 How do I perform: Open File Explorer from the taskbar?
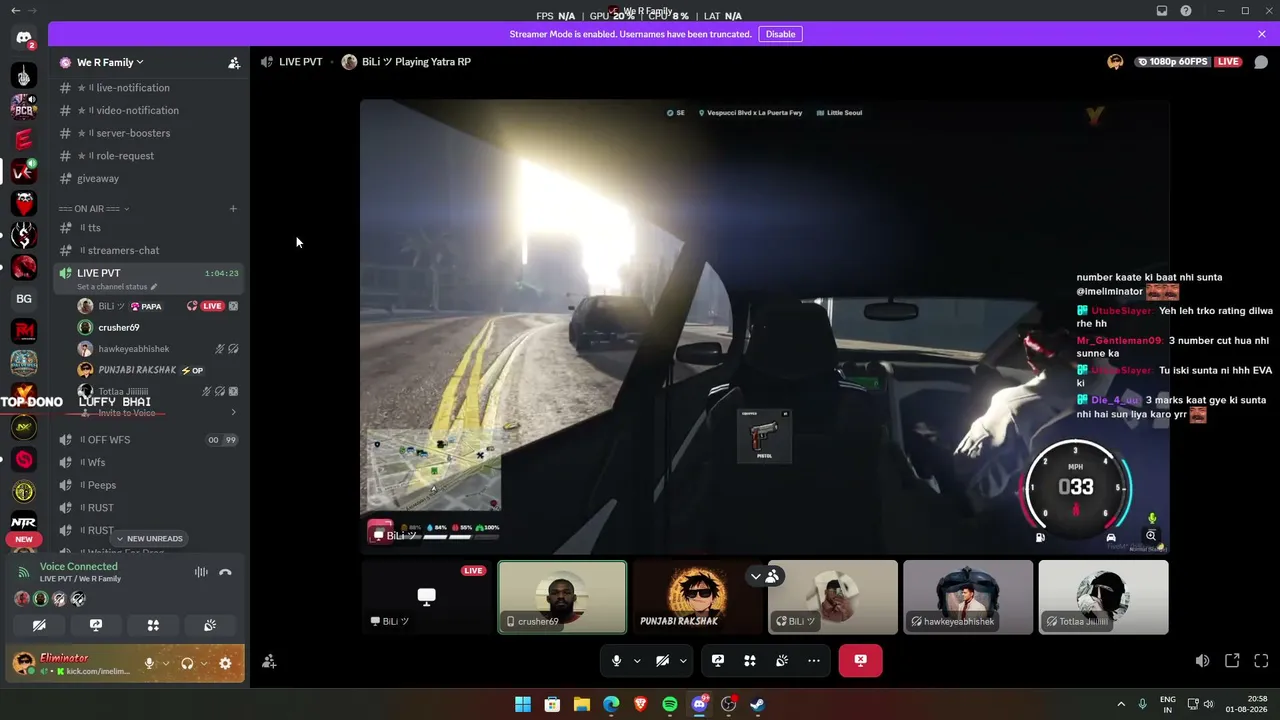pos(582,704)
